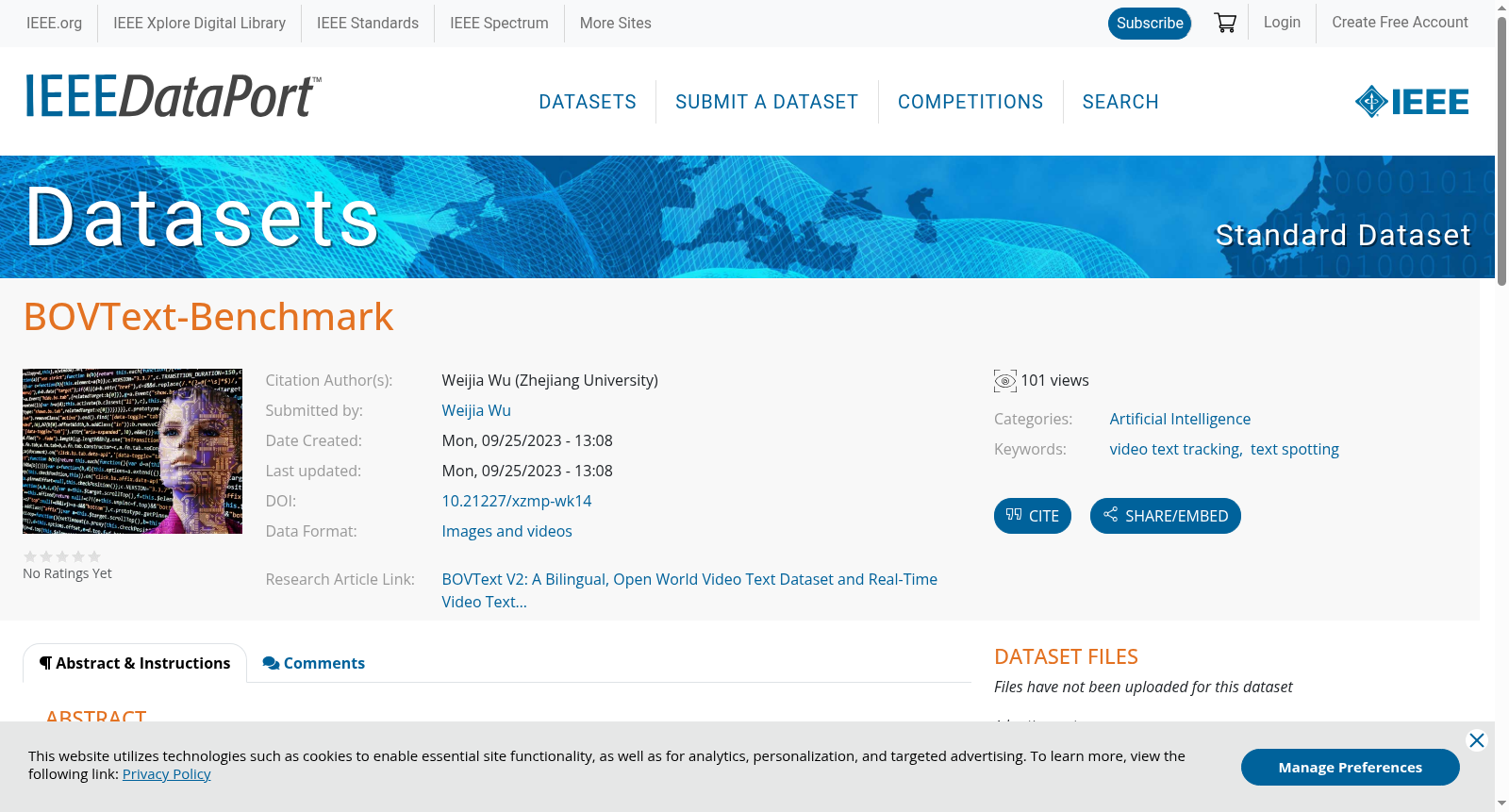This screenshot has height=812, width=1509.
Task: Go to IEEE.org site
Action: (54, 24)
